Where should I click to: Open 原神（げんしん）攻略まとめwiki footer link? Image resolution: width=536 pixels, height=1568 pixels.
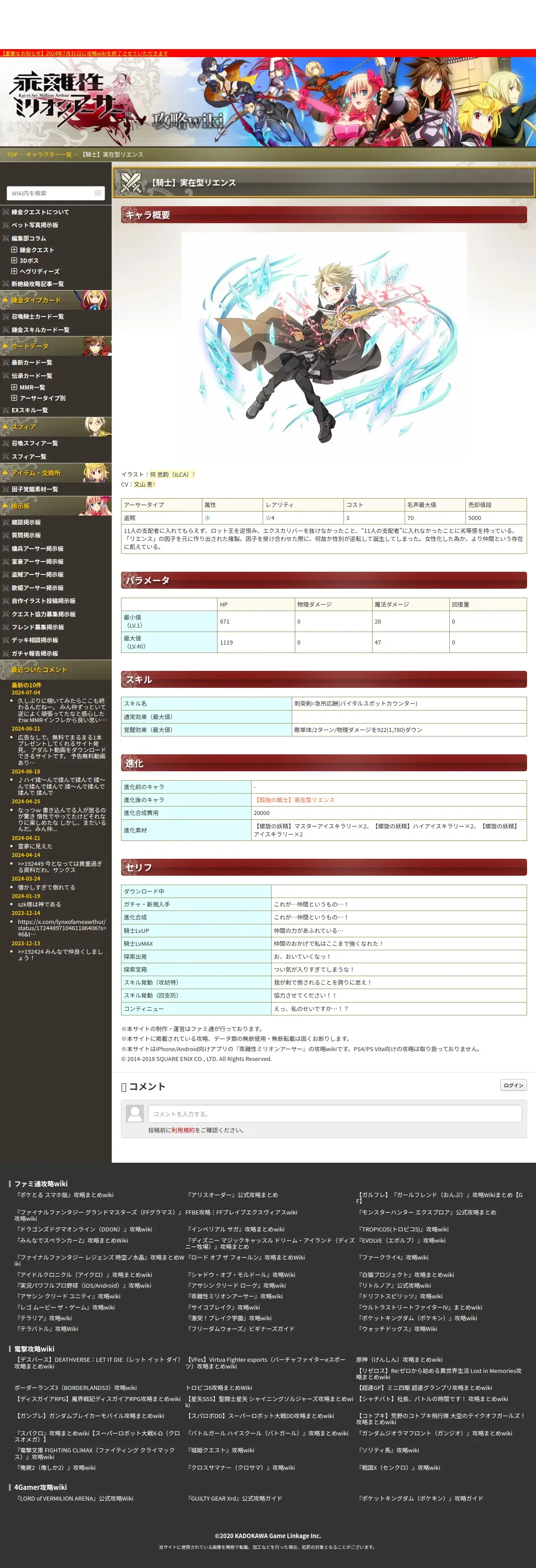coord(399,1359)
